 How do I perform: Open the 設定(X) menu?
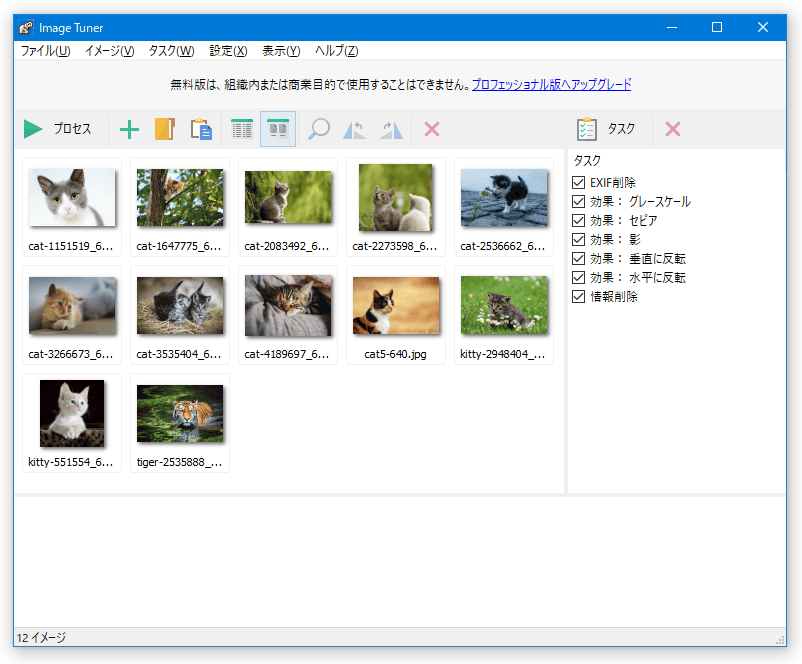pyautogui.click(x=228, y=51)
